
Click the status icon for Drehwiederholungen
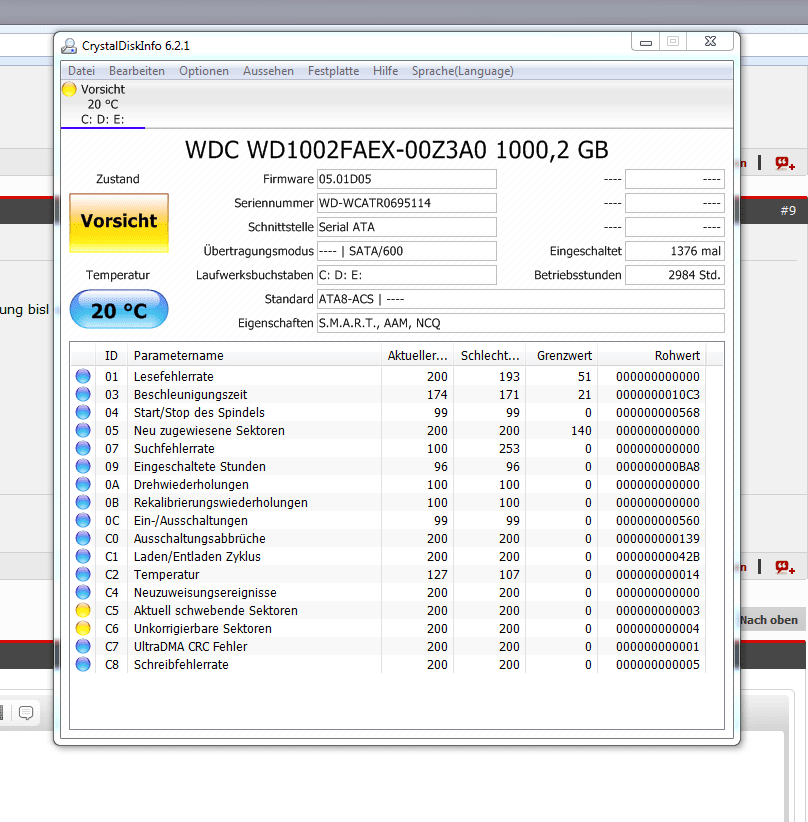(x=83, y=484)
